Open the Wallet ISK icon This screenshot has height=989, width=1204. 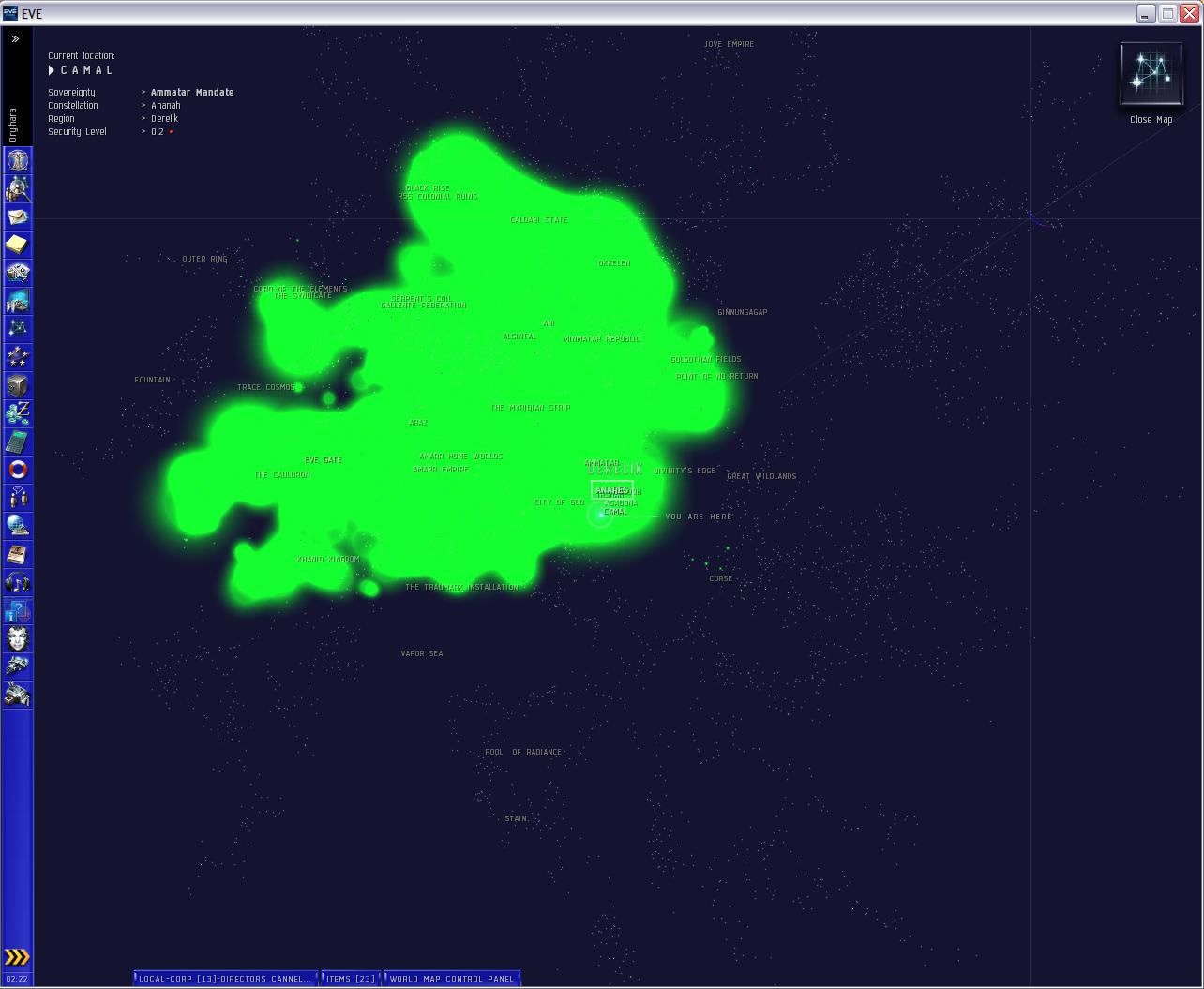click(17, 413)
